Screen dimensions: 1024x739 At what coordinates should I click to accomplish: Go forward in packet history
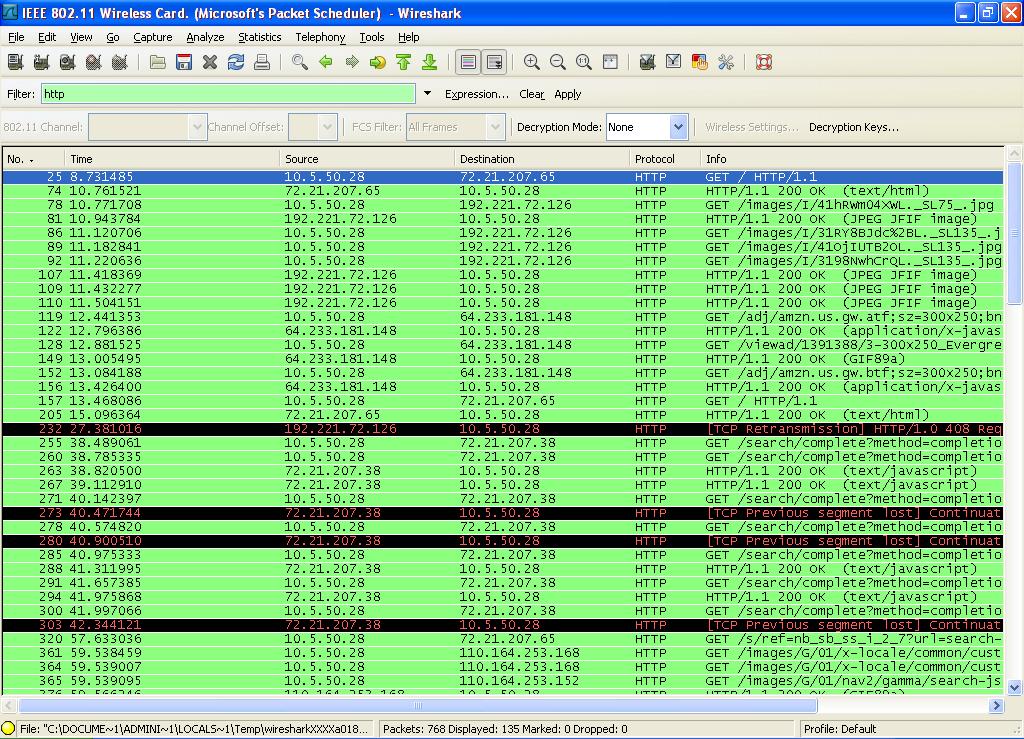(352, 62)
